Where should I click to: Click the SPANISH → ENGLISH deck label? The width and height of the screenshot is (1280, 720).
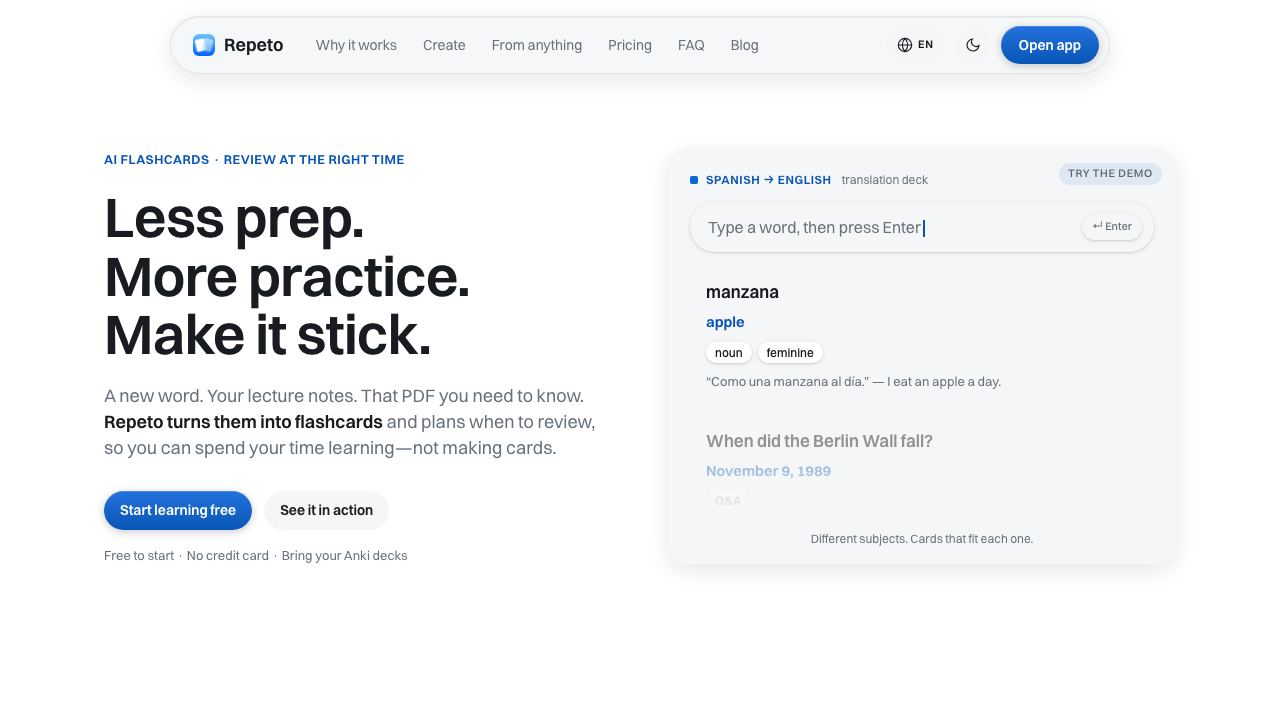coord(768,180)
